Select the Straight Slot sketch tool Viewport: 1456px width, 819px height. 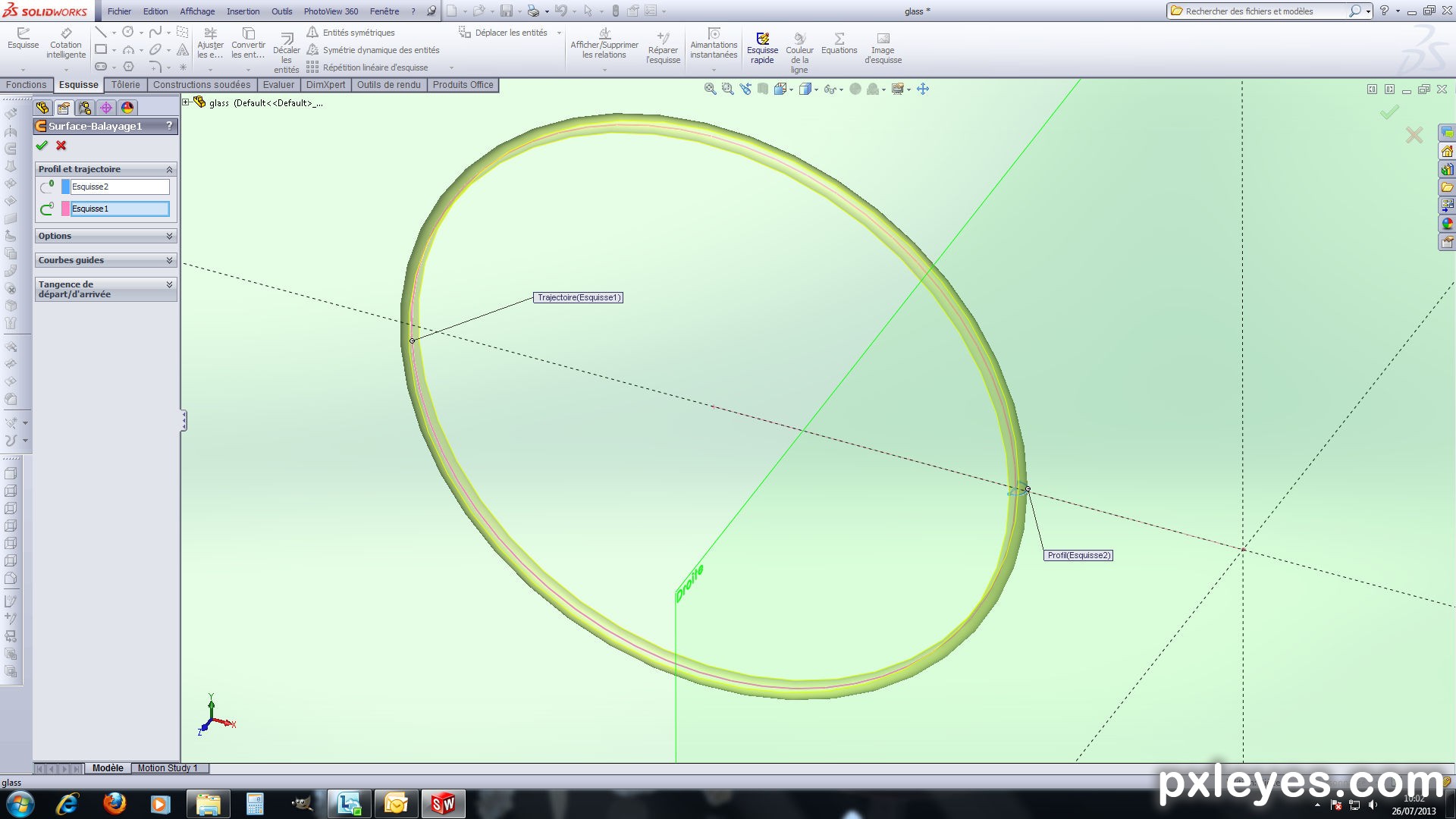coord(100,67)
